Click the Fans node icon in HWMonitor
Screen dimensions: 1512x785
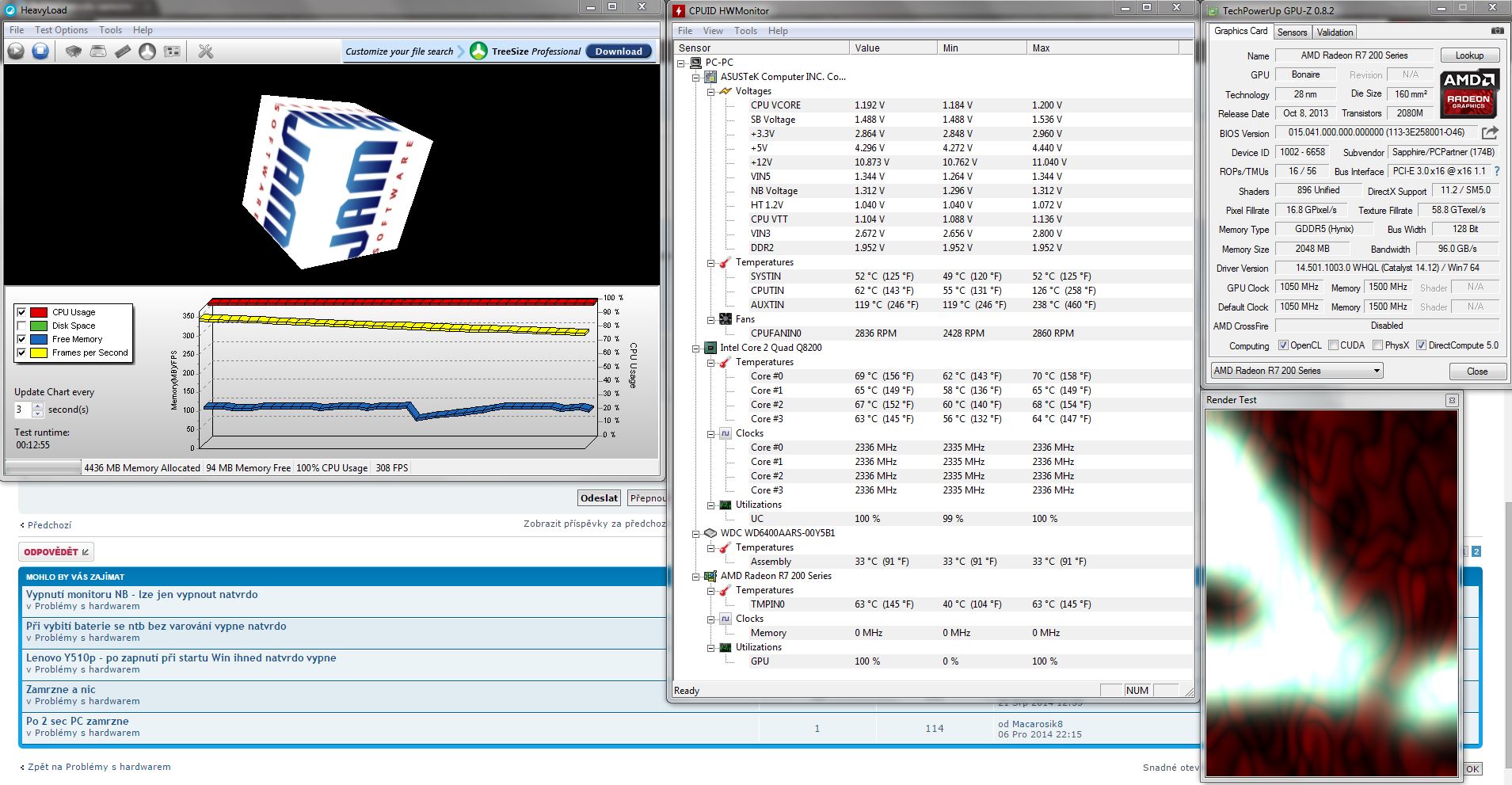pos(726,319)
